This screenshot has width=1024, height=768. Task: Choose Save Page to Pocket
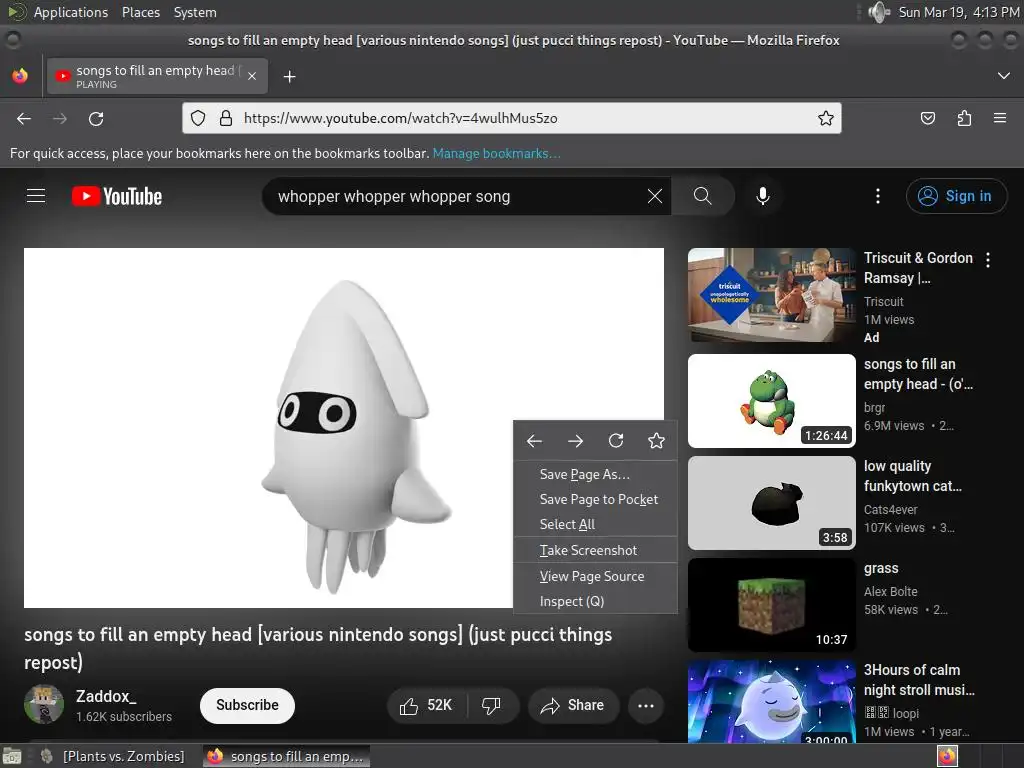[x=595, y=500]
